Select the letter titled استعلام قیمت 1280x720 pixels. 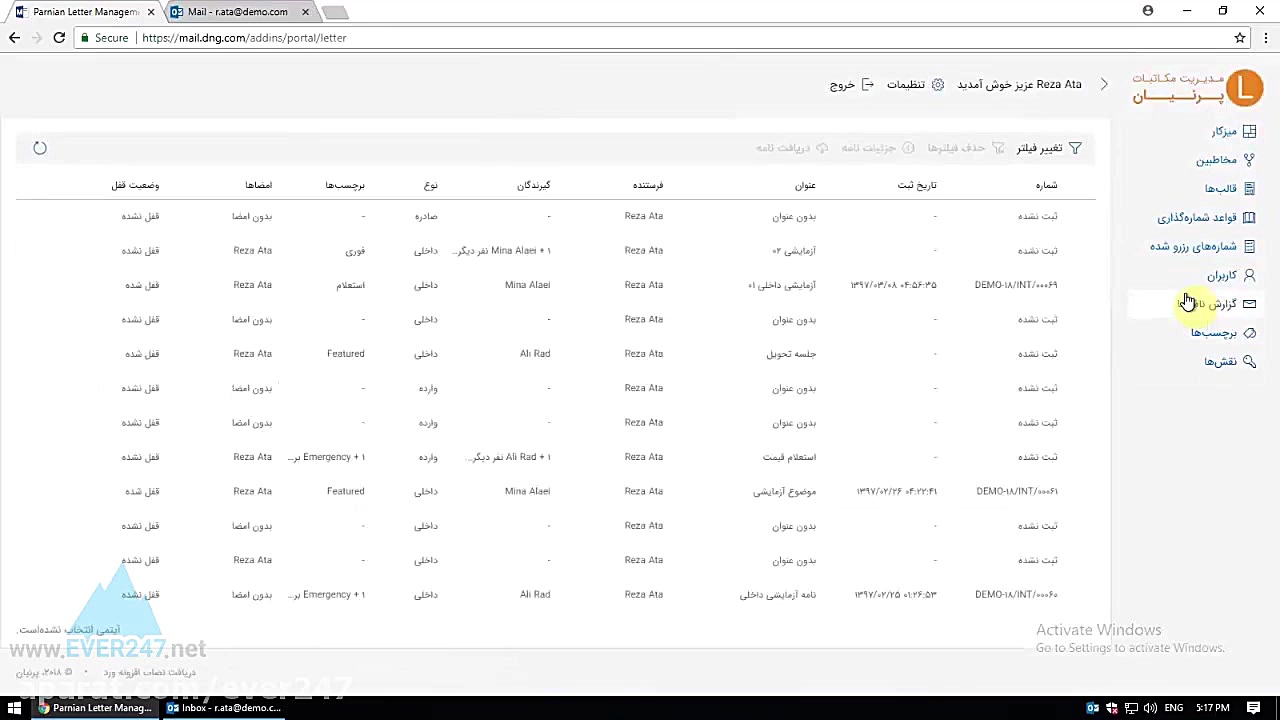(790, 457)
